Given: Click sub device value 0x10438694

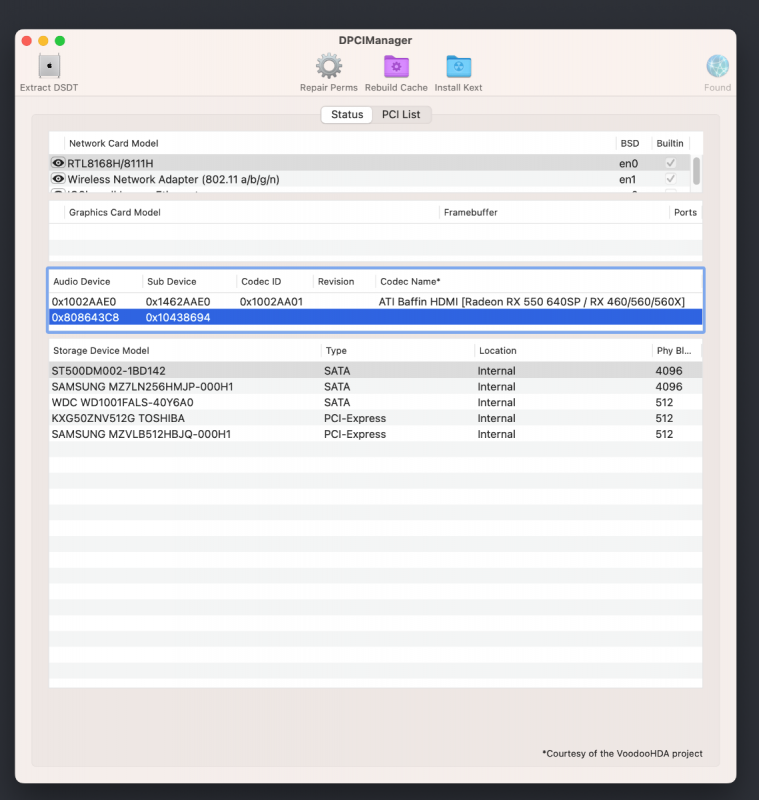Looking at the screenshot, I should (178, 317).
